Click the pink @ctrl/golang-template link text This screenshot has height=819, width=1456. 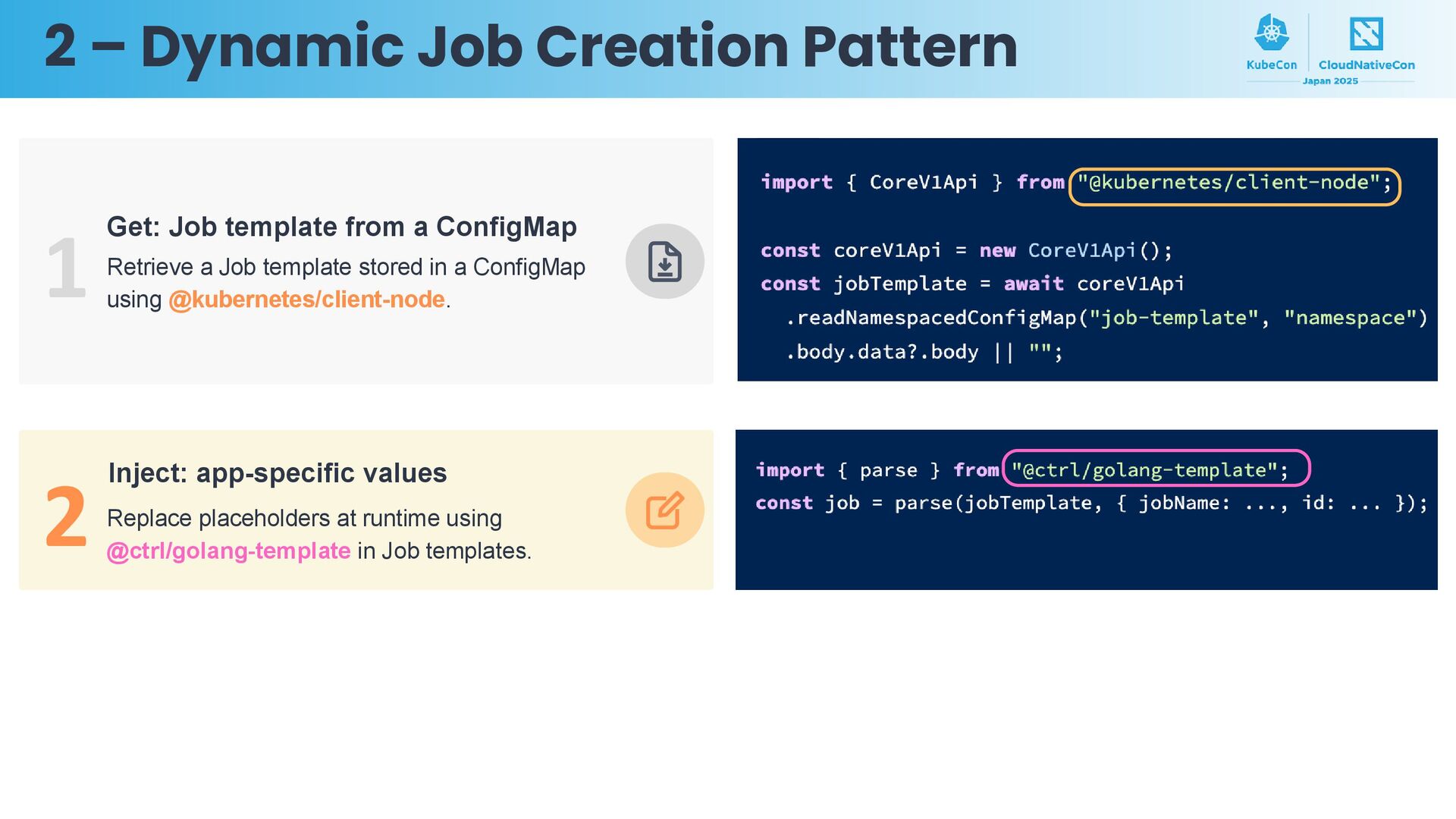(x=228, y=551)
